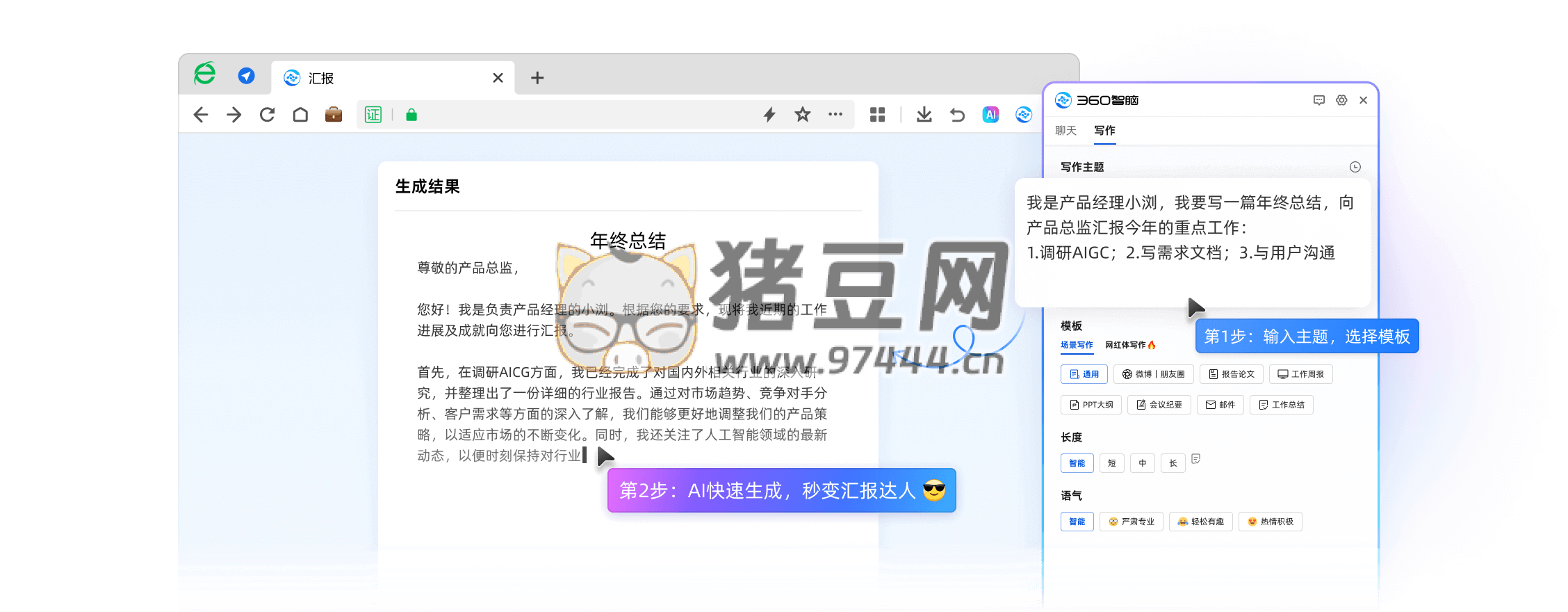Select the 短 length option

(x=1111, y=463)
